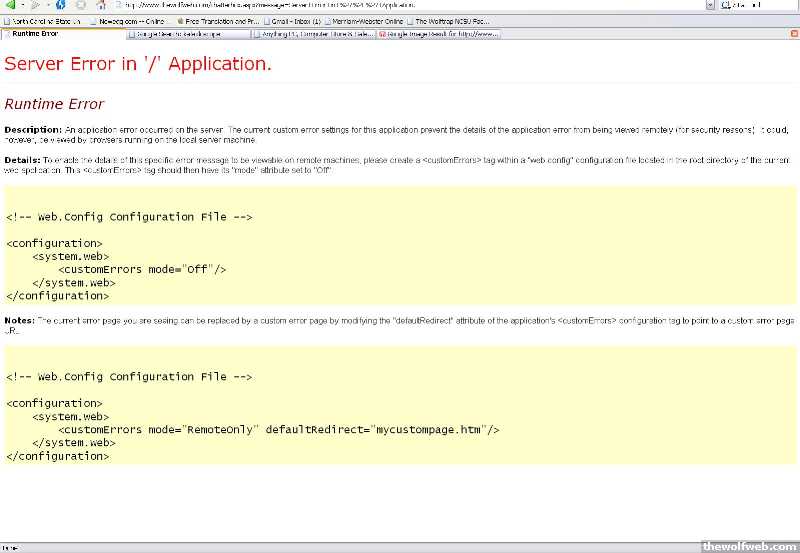Click the green Back arrow button
The width and height of the screenshot is (800, 553).
[x=9, y=5]
